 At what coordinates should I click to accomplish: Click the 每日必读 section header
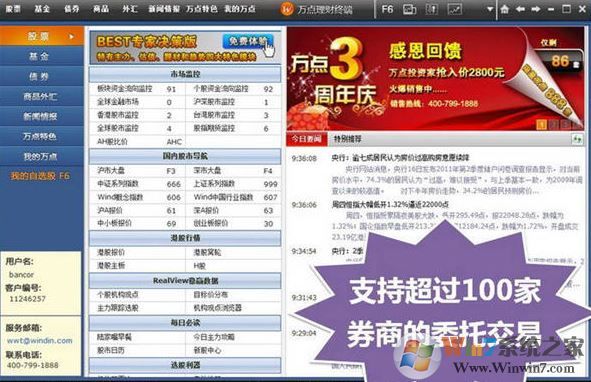pos(185,323)
